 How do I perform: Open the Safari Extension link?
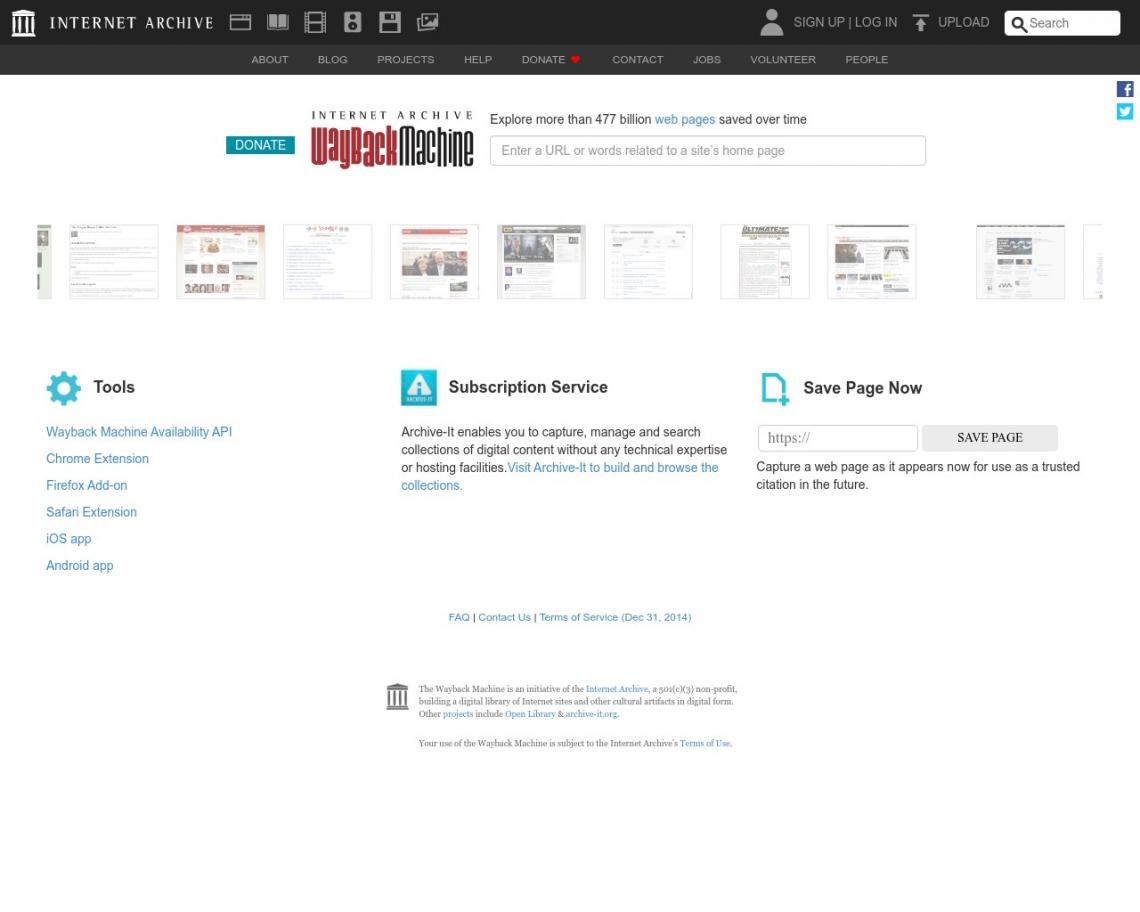92,513
